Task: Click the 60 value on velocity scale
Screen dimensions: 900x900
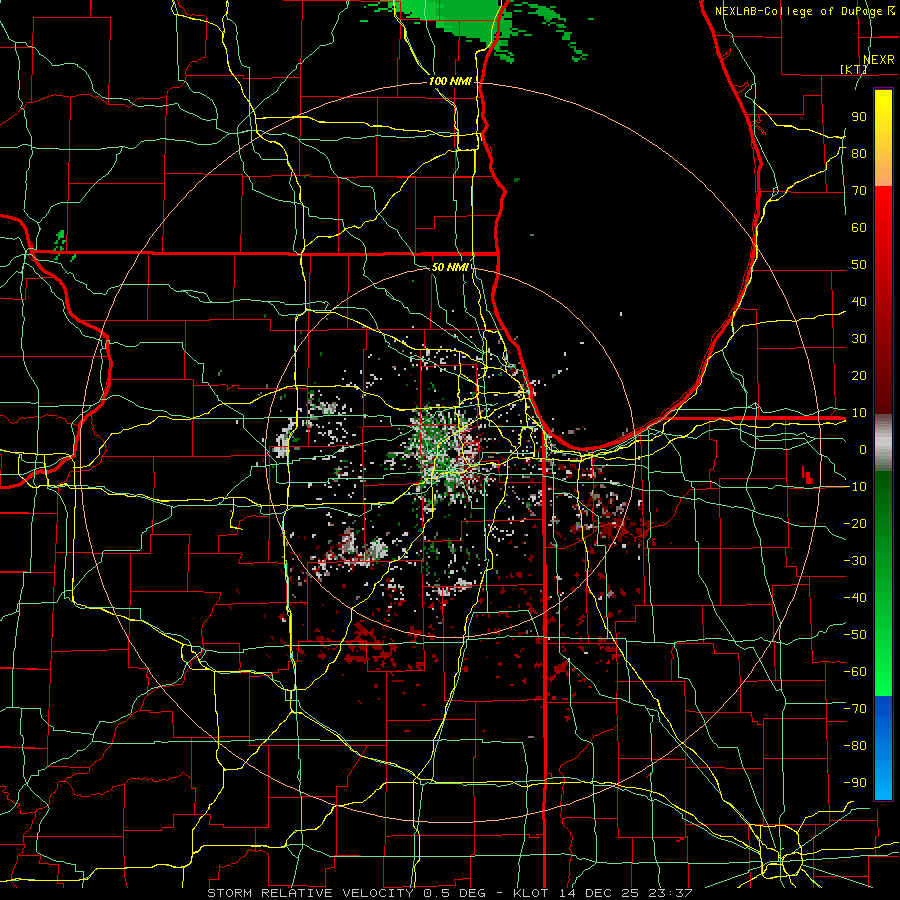Action: (x=859, y=228)
